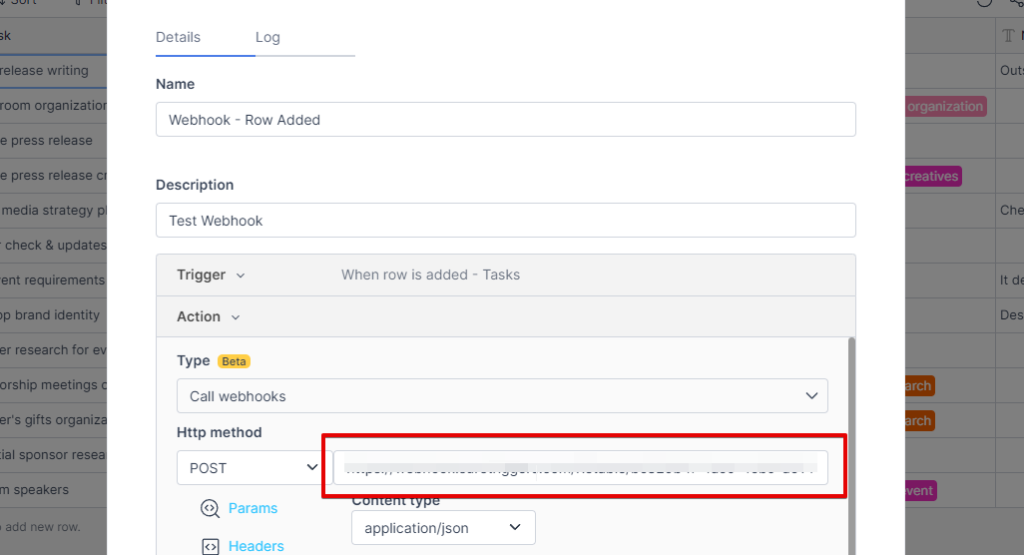Click the text-type column icon in table header
The image size is (1024, 555).
[x=1008, y=36]
